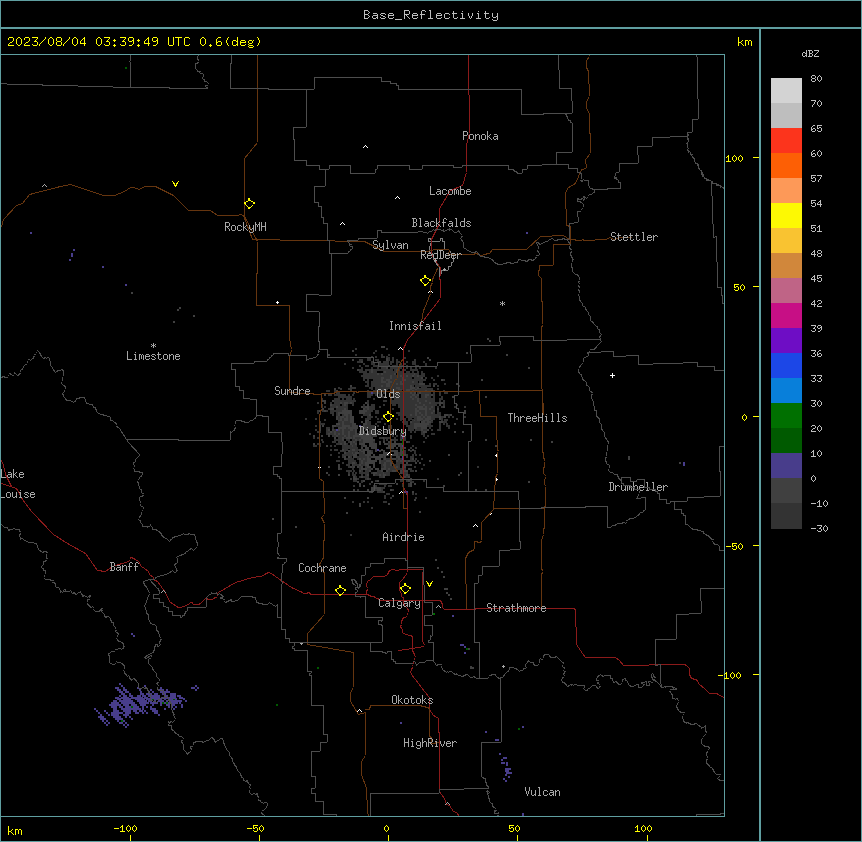
Task: Click the RockyMH label
Action: coord(245,227)
